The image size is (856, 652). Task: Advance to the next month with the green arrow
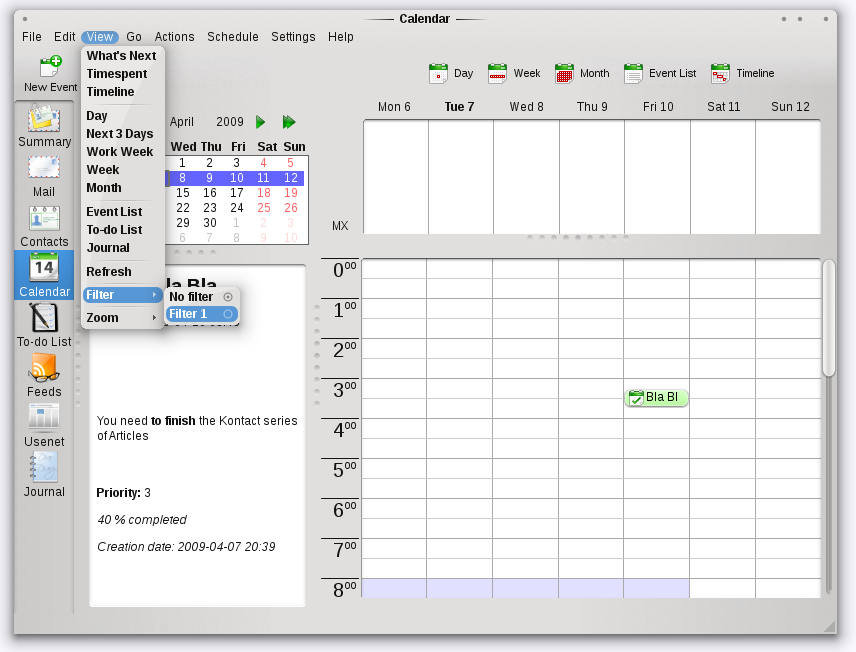point(259,122)
